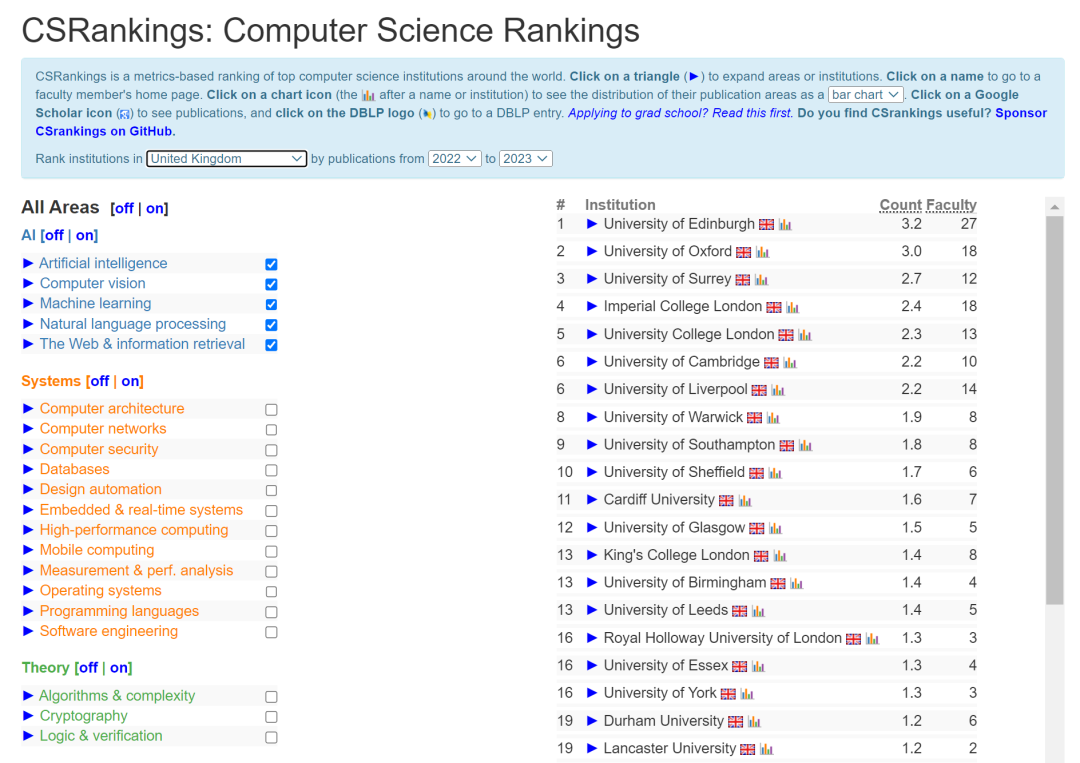
Task: Uncheck the Computer vision checkbox
Action: [x=269, y=283]
